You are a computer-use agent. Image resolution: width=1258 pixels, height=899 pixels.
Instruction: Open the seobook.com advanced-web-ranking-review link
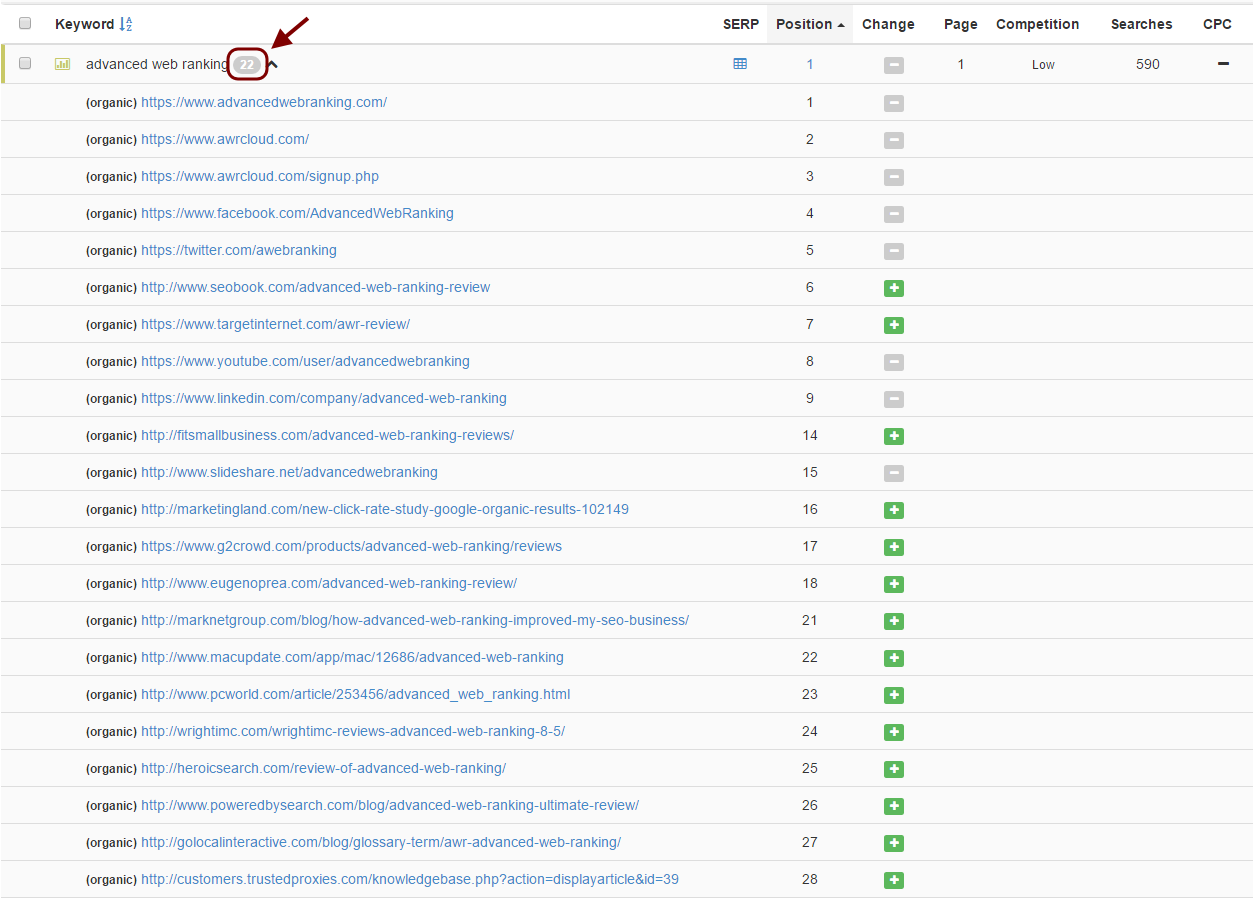[x=316, y=287]
